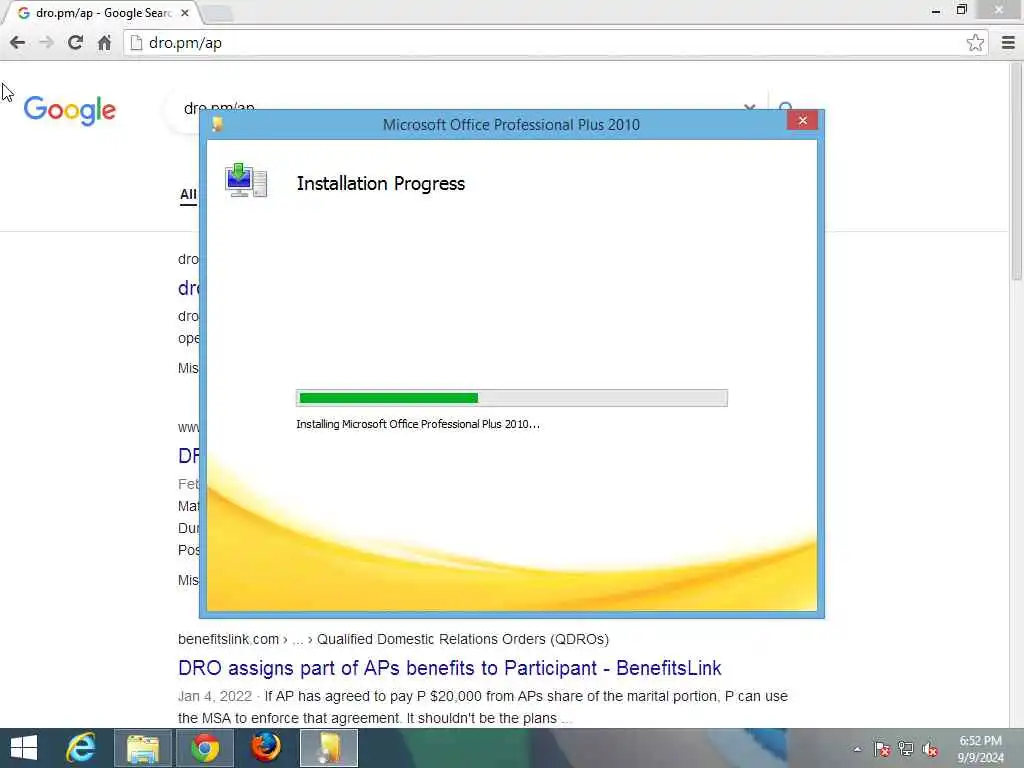Open a new Chrome tab
The width and height of the screenshot is (1024, 768).
[216, 14]
